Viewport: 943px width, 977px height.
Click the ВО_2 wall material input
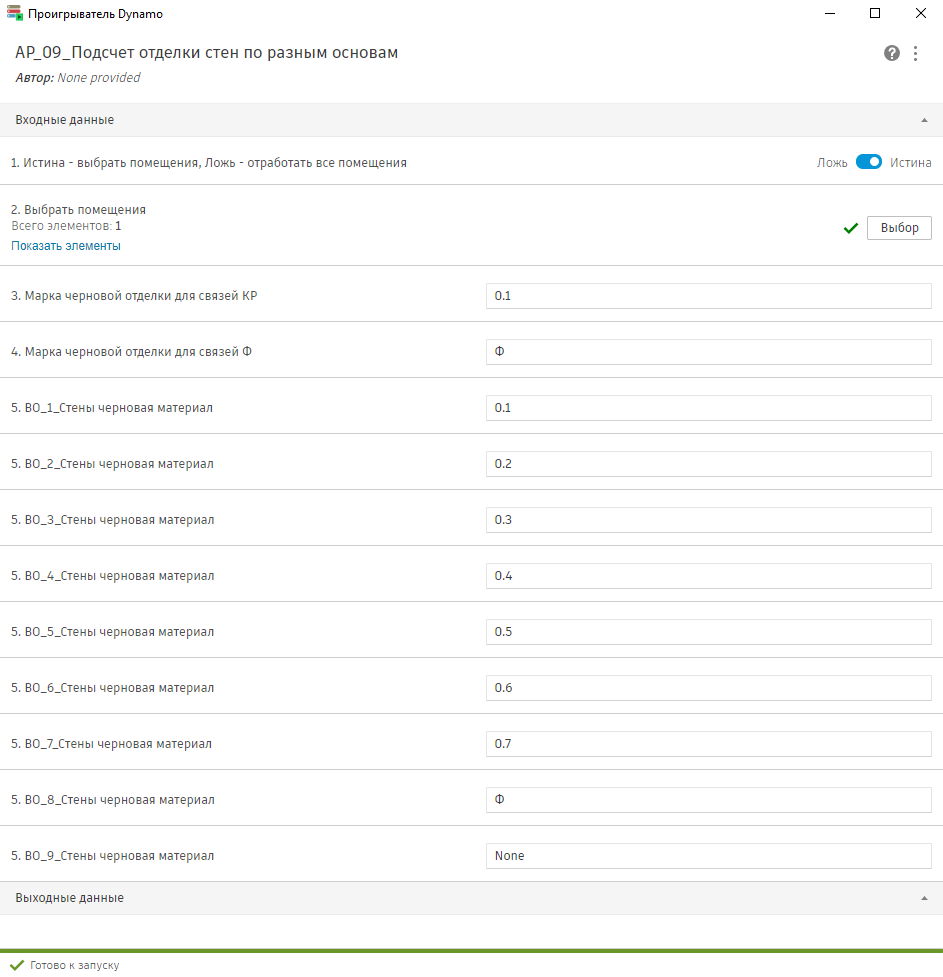pos(708,464)
